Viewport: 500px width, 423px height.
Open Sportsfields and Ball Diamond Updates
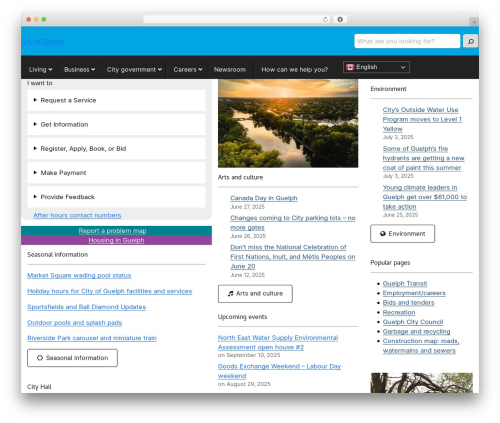pyautogui.click(x=86, y=307)
